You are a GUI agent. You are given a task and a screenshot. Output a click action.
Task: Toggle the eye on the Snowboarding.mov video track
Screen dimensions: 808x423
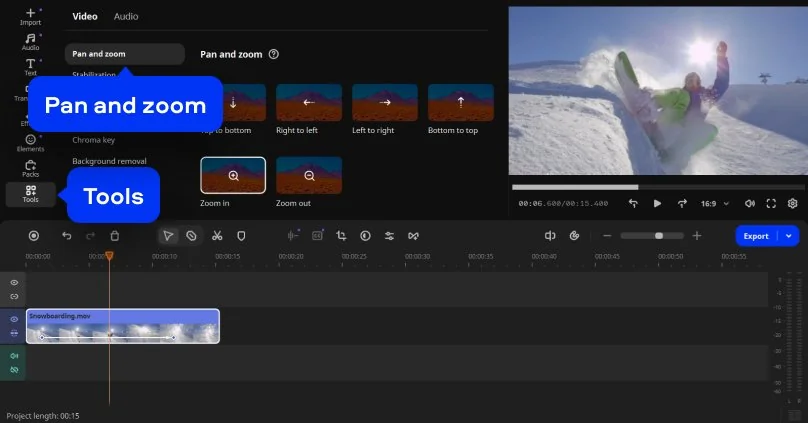[x=14, y=319]
